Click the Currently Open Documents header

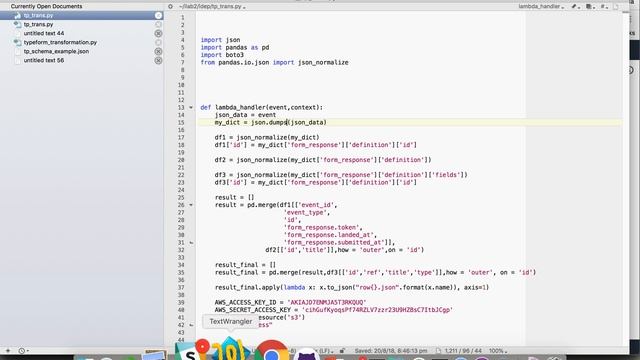pyautogui.click(x=46, y=6)
